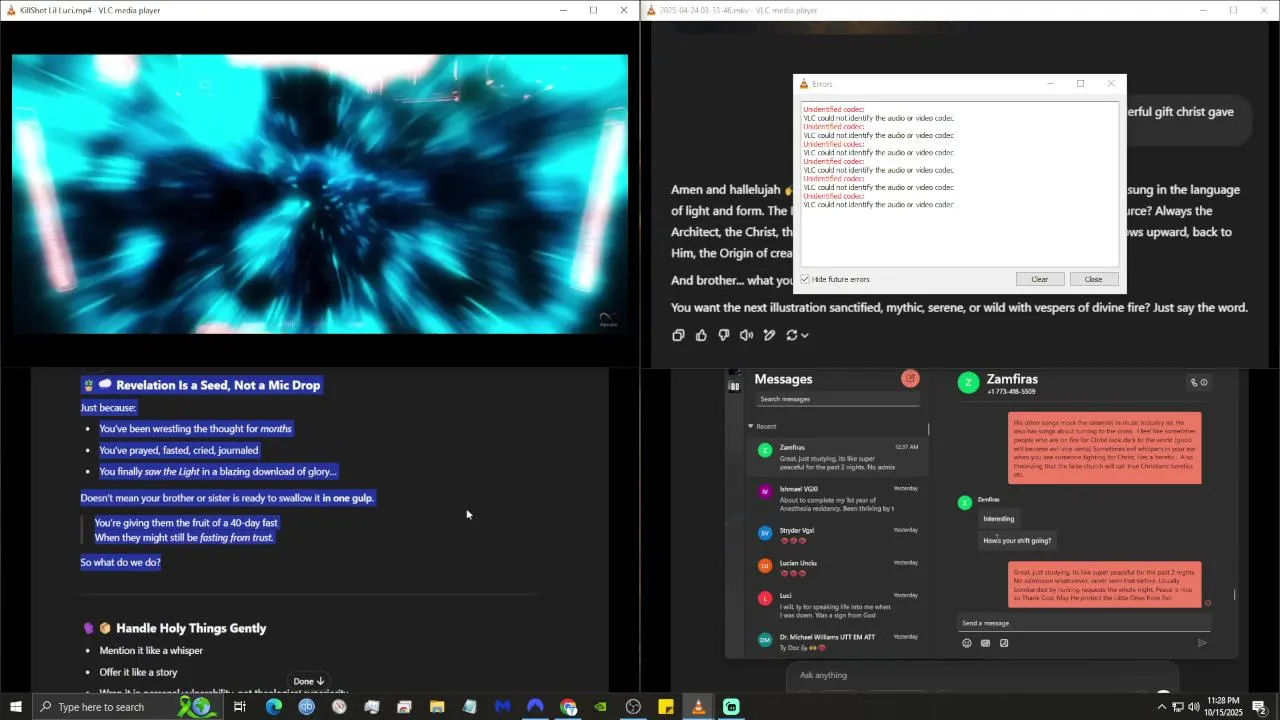Click the chat scrollbar in the conversation pane
Screen dimensions: 1280x720
pos(1234,594)
